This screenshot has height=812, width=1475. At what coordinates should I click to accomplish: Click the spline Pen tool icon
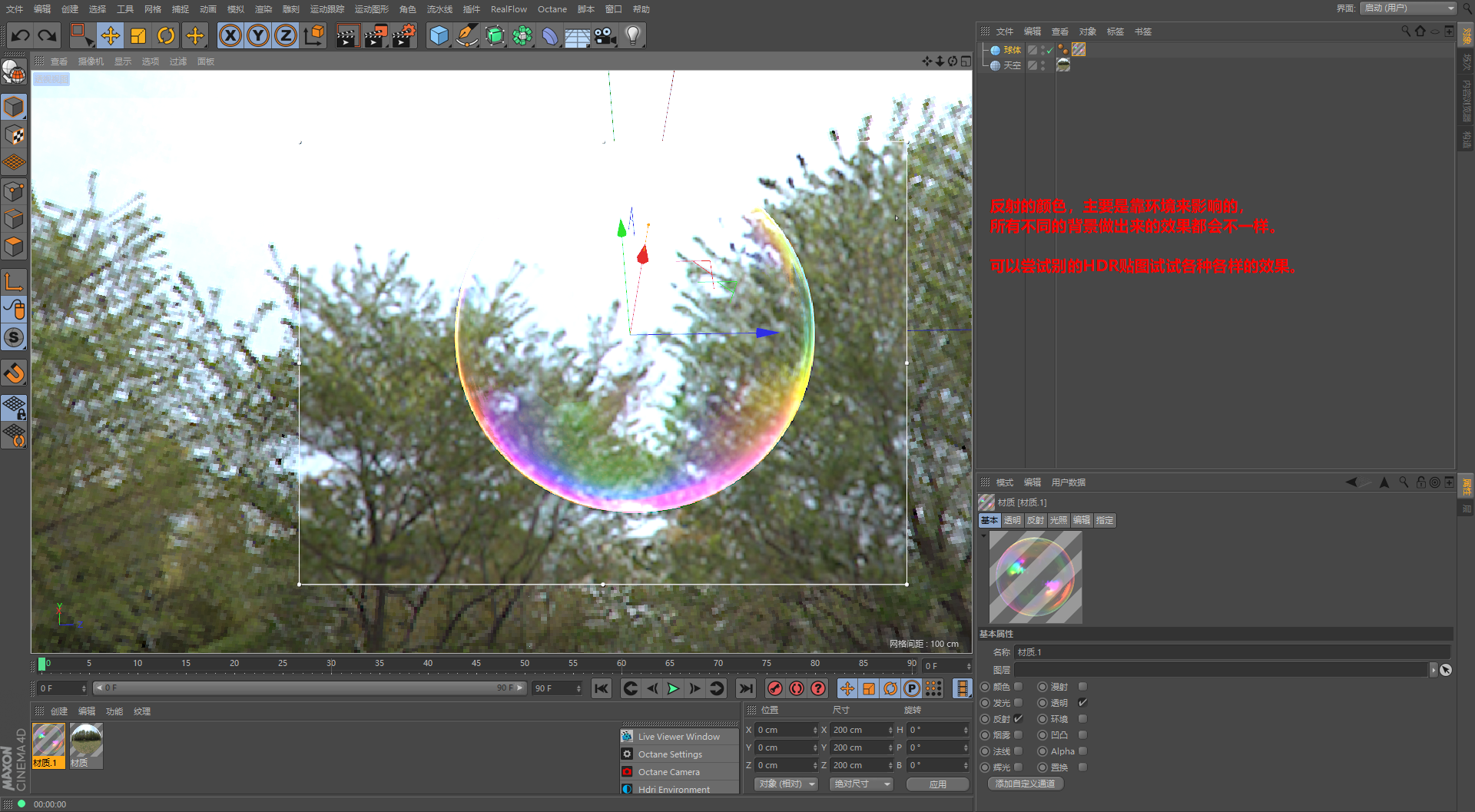click(x=467, y=35)
